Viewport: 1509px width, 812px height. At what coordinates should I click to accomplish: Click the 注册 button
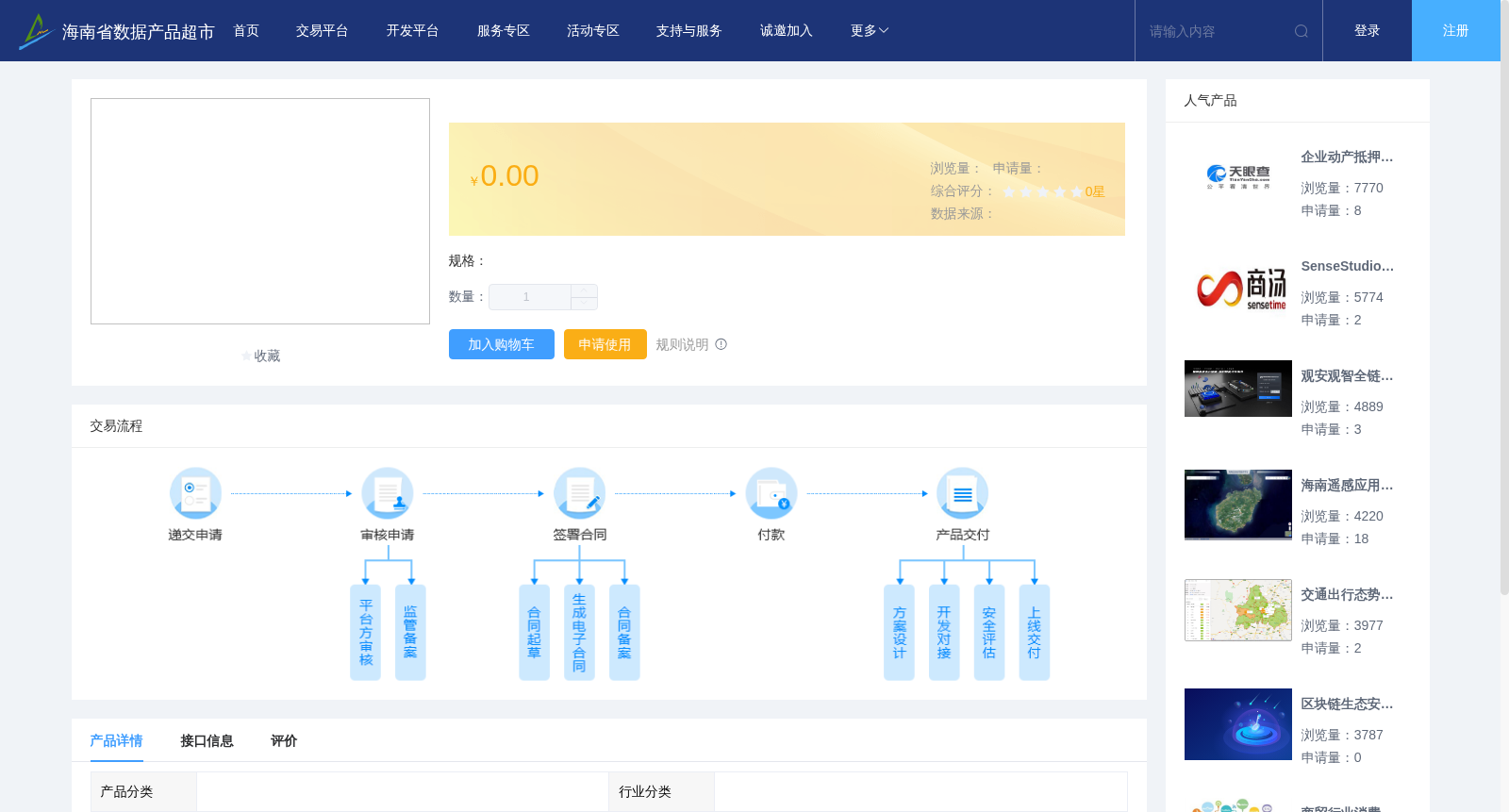click(x=1456, y=31)
